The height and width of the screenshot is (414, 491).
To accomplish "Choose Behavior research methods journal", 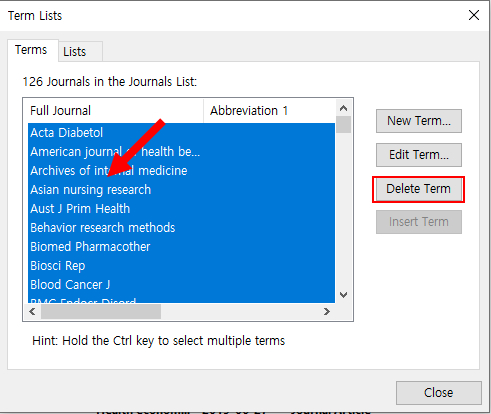I will [x=181, y=228].
